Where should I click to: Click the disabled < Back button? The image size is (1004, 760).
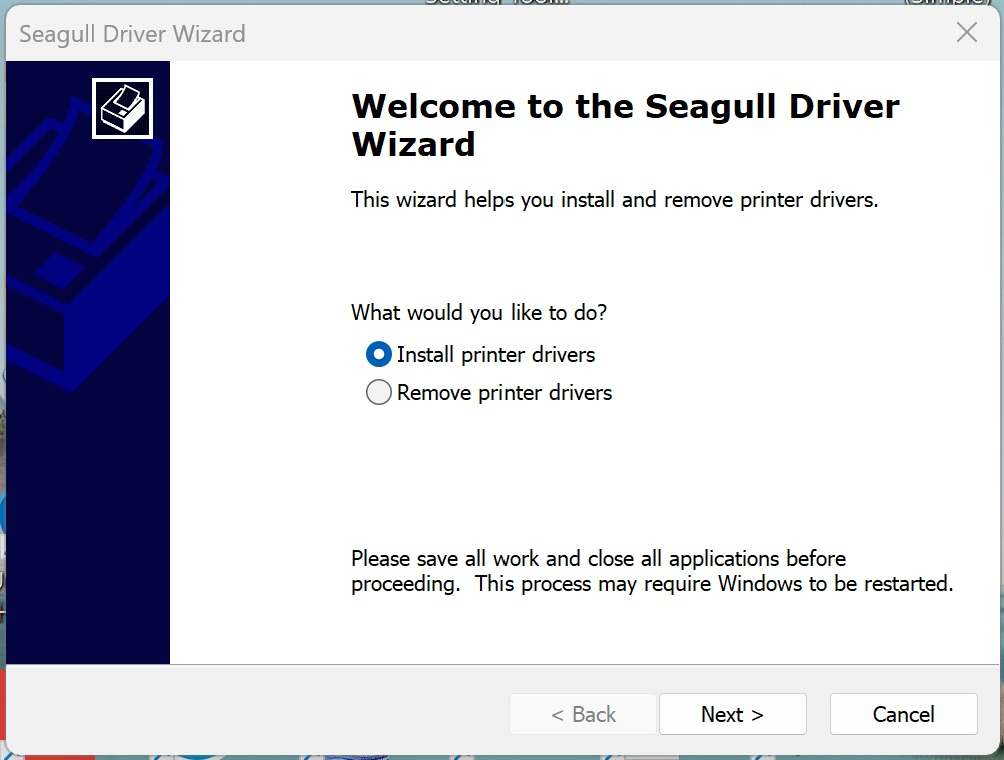(x=583, y=714)
